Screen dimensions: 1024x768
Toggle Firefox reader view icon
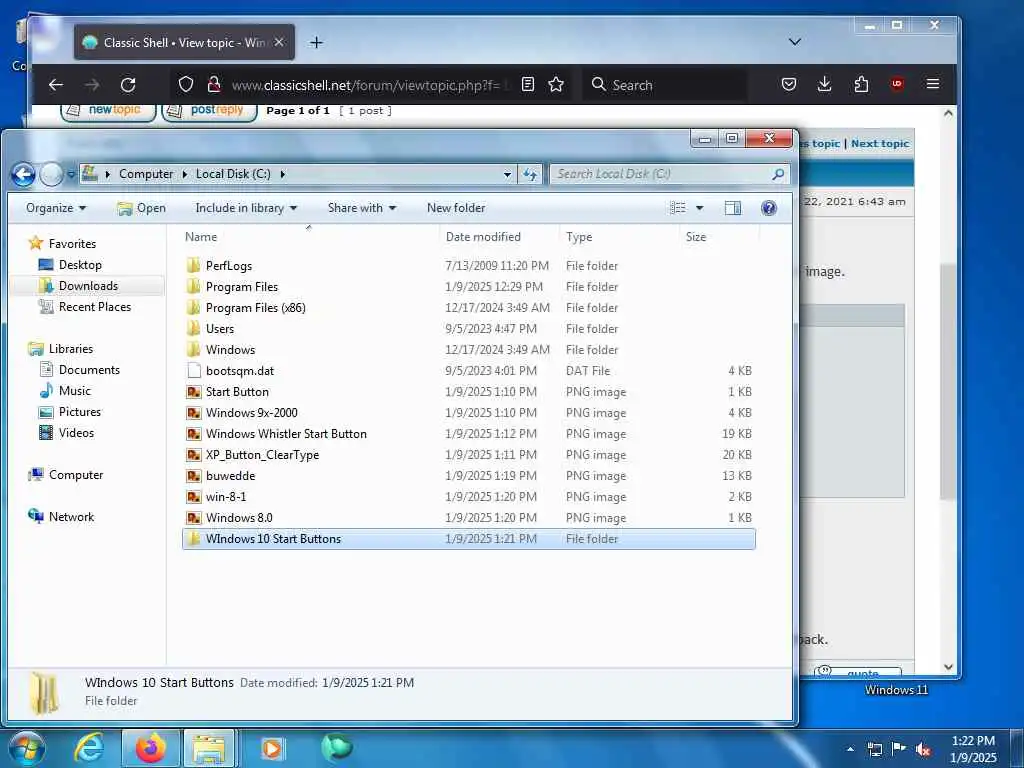pyautogui.click(x=528, y=84)
